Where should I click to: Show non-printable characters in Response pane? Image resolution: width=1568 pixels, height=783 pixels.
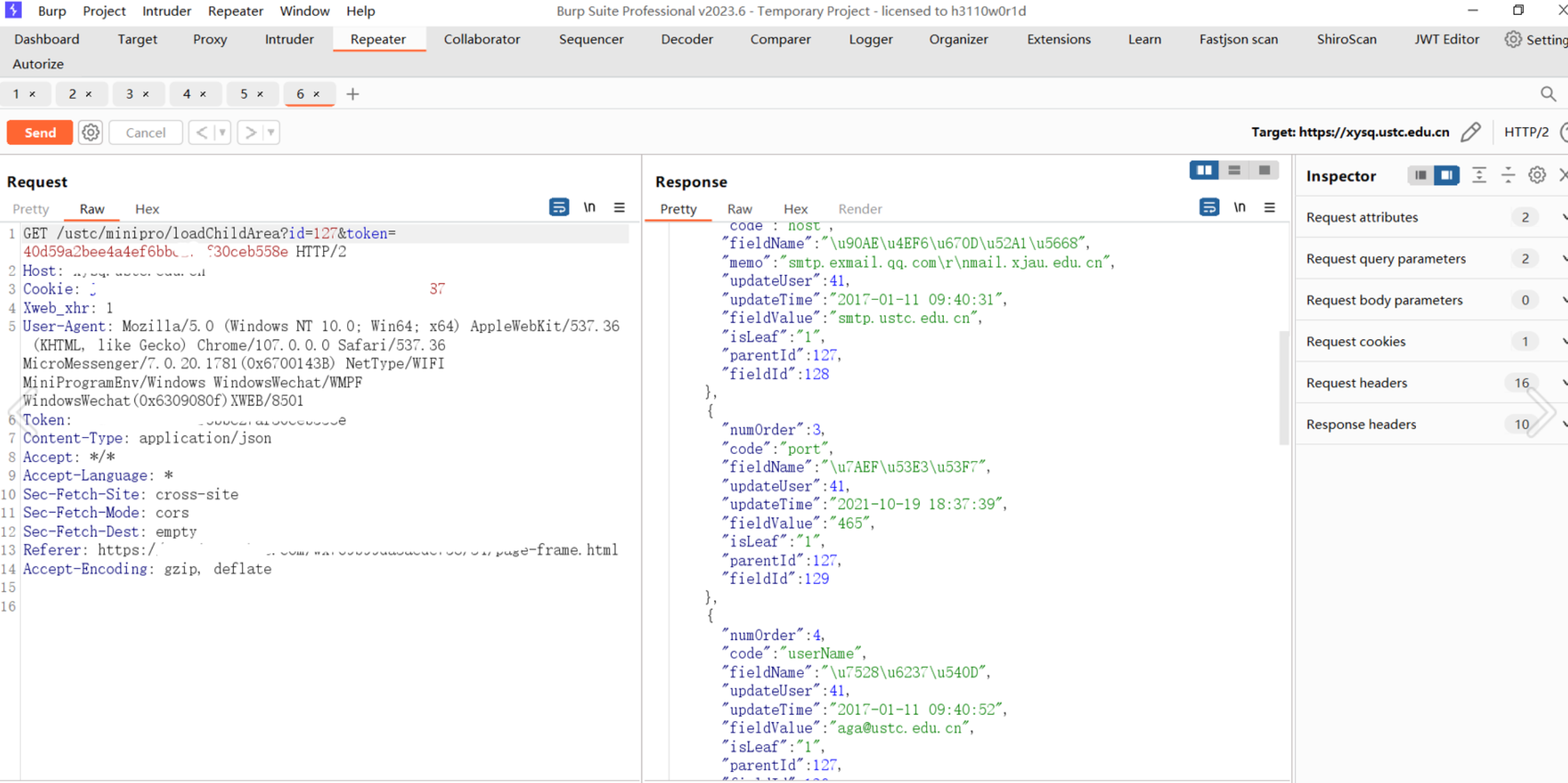pos(1239,207)
